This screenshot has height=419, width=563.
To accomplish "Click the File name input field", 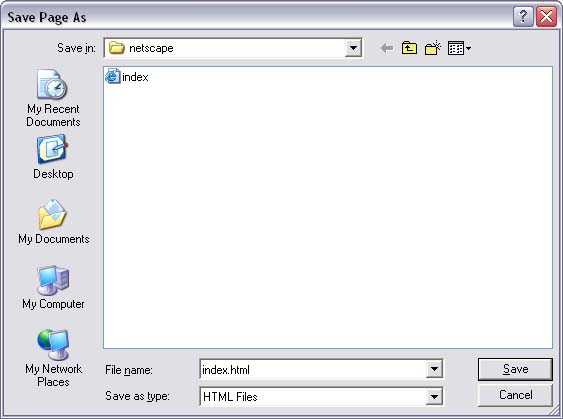I will pyautogui.click(x=313, y=369).
